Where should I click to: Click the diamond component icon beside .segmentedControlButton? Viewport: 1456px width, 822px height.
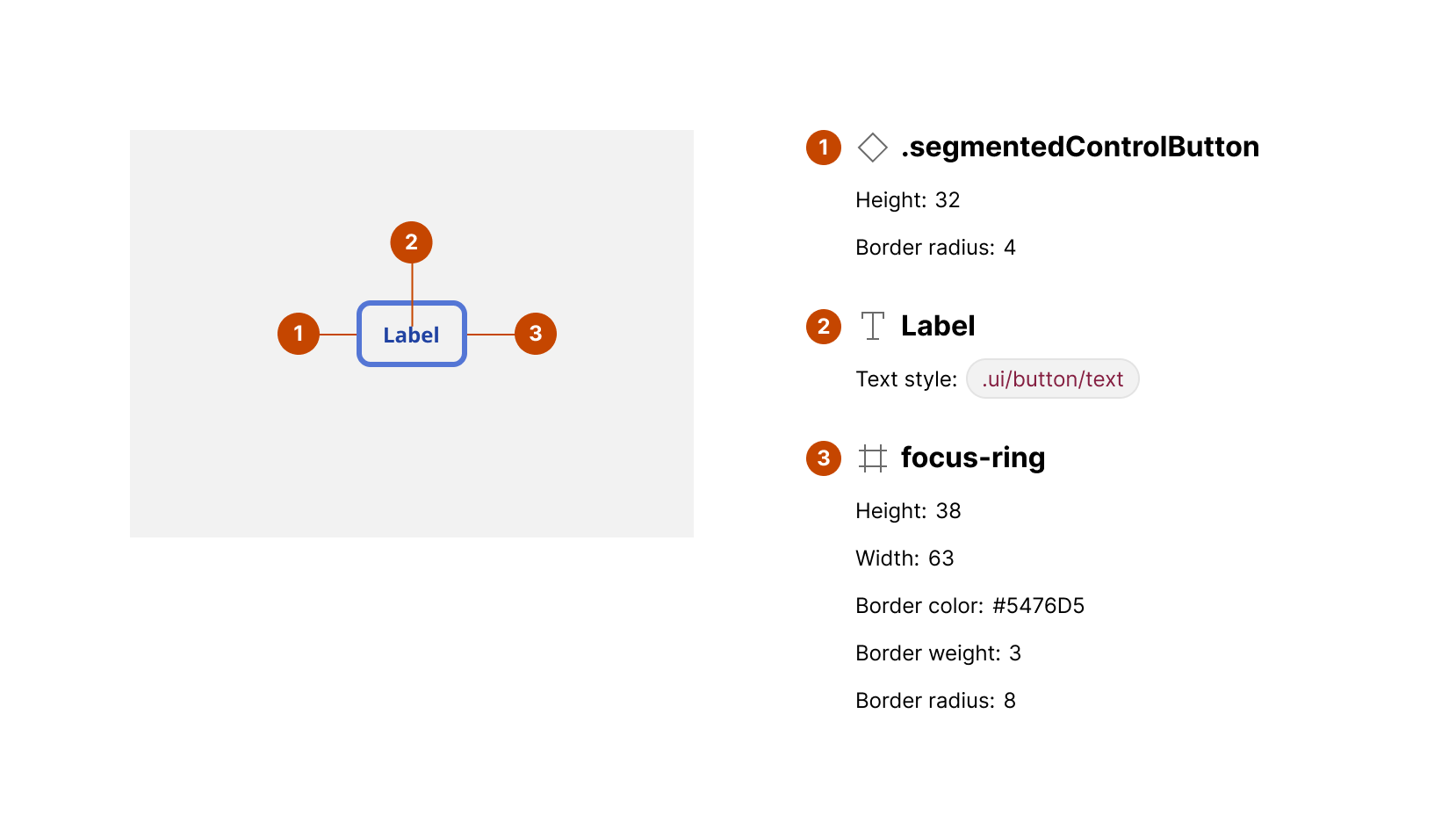click(872, 148)
